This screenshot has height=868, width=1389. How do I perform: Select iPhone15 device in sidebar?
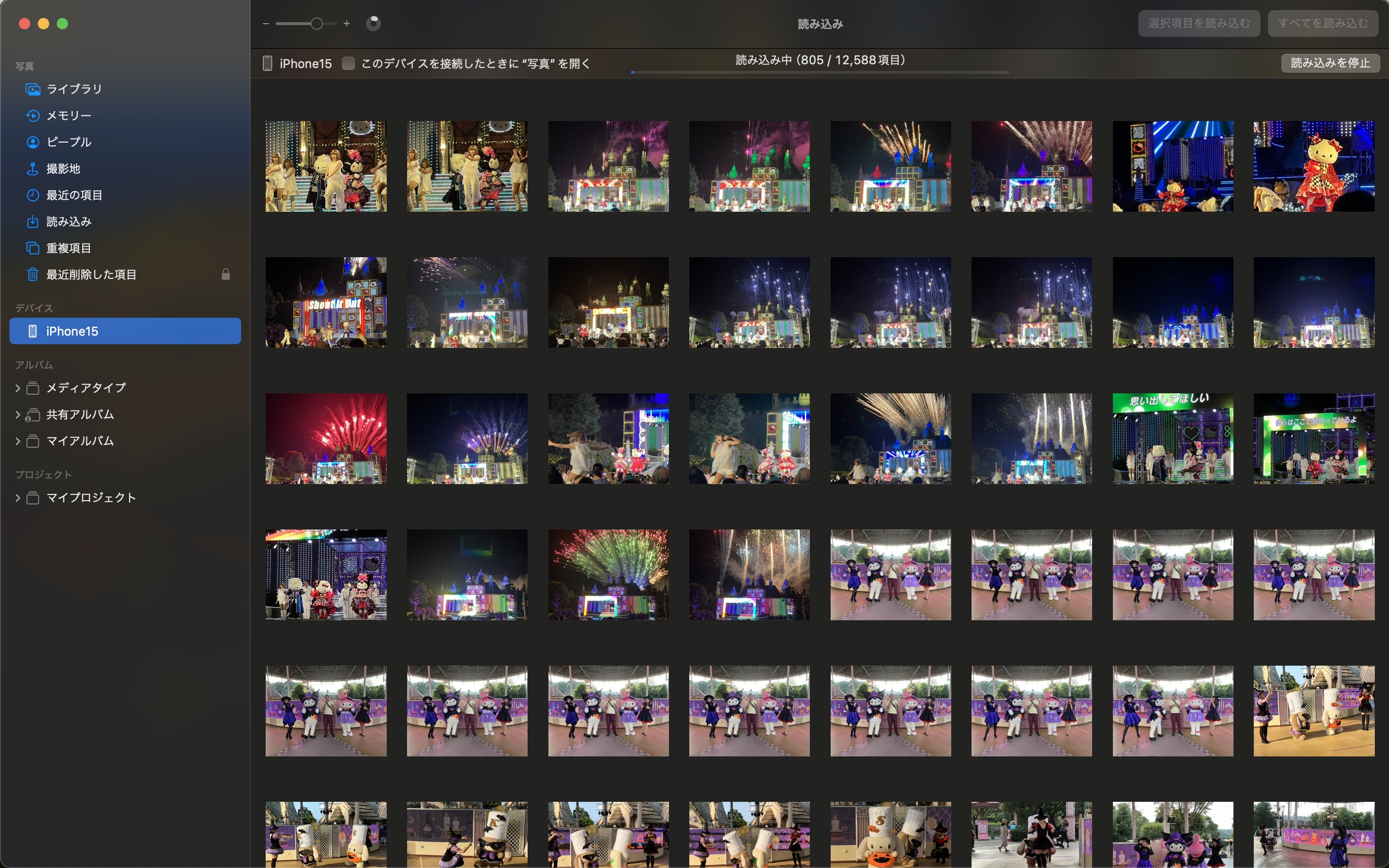point(125,331)
